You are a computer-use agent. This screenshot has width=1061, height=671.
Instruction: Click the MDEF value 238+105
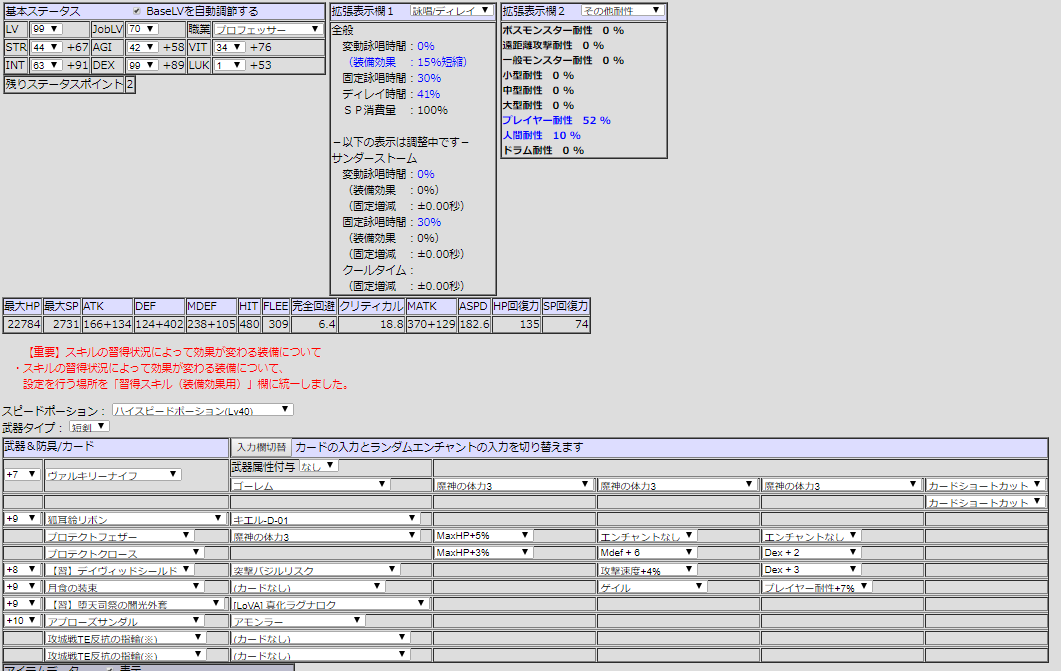211,324
